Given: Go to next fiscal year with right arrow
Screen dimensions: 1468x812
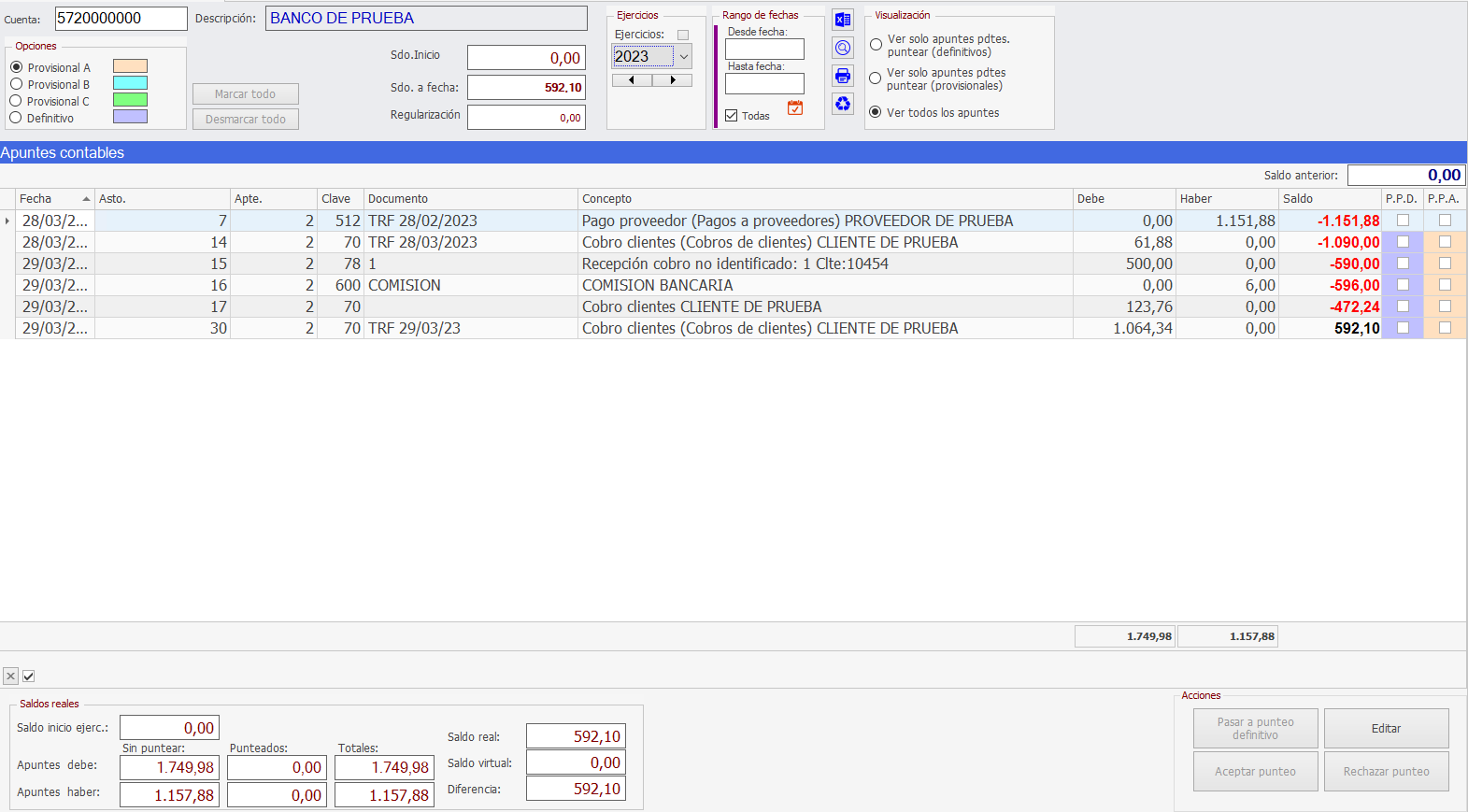Looking at the screenshot, I should pos(672,80).
